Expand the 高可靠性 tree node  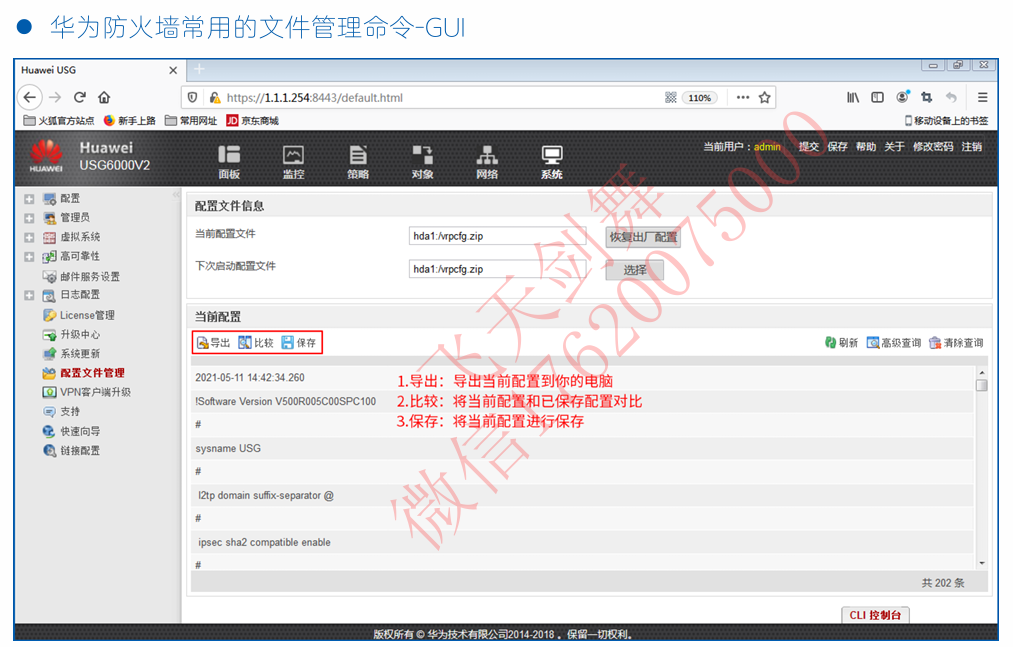(29, 257)
